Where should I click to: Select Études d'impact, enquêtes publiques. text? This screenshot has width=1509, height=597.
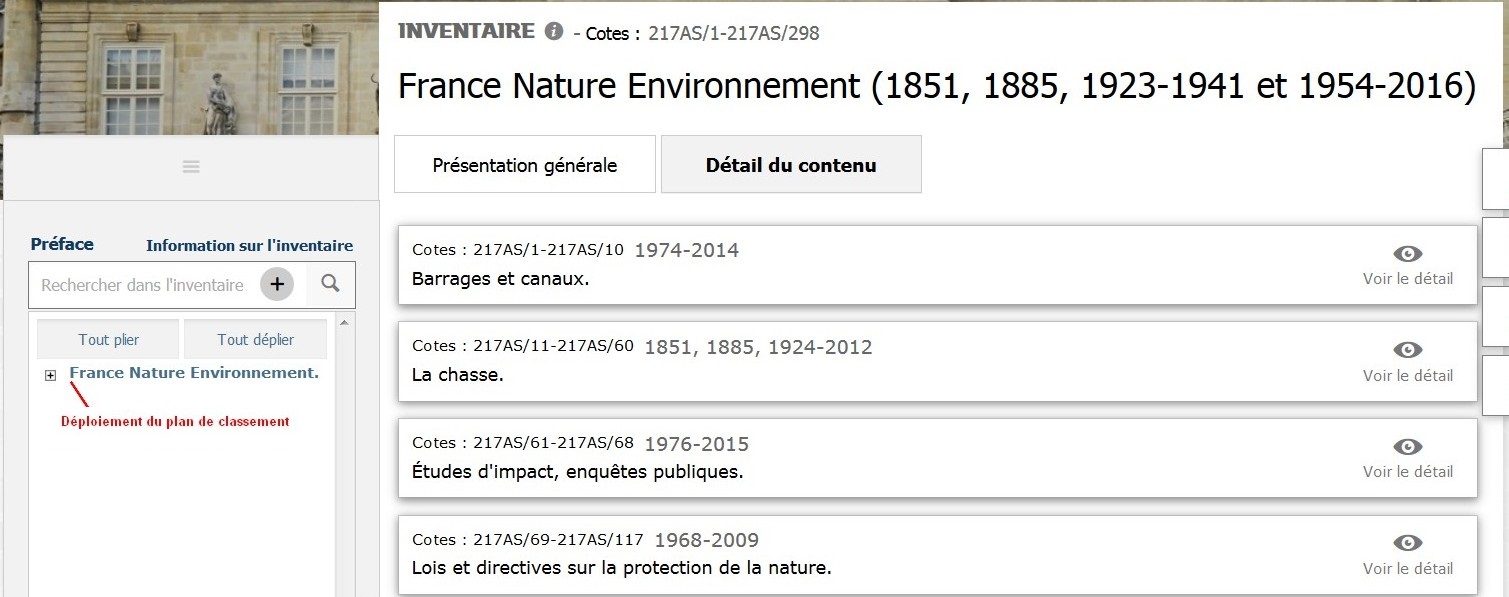(x=577, y=471)
